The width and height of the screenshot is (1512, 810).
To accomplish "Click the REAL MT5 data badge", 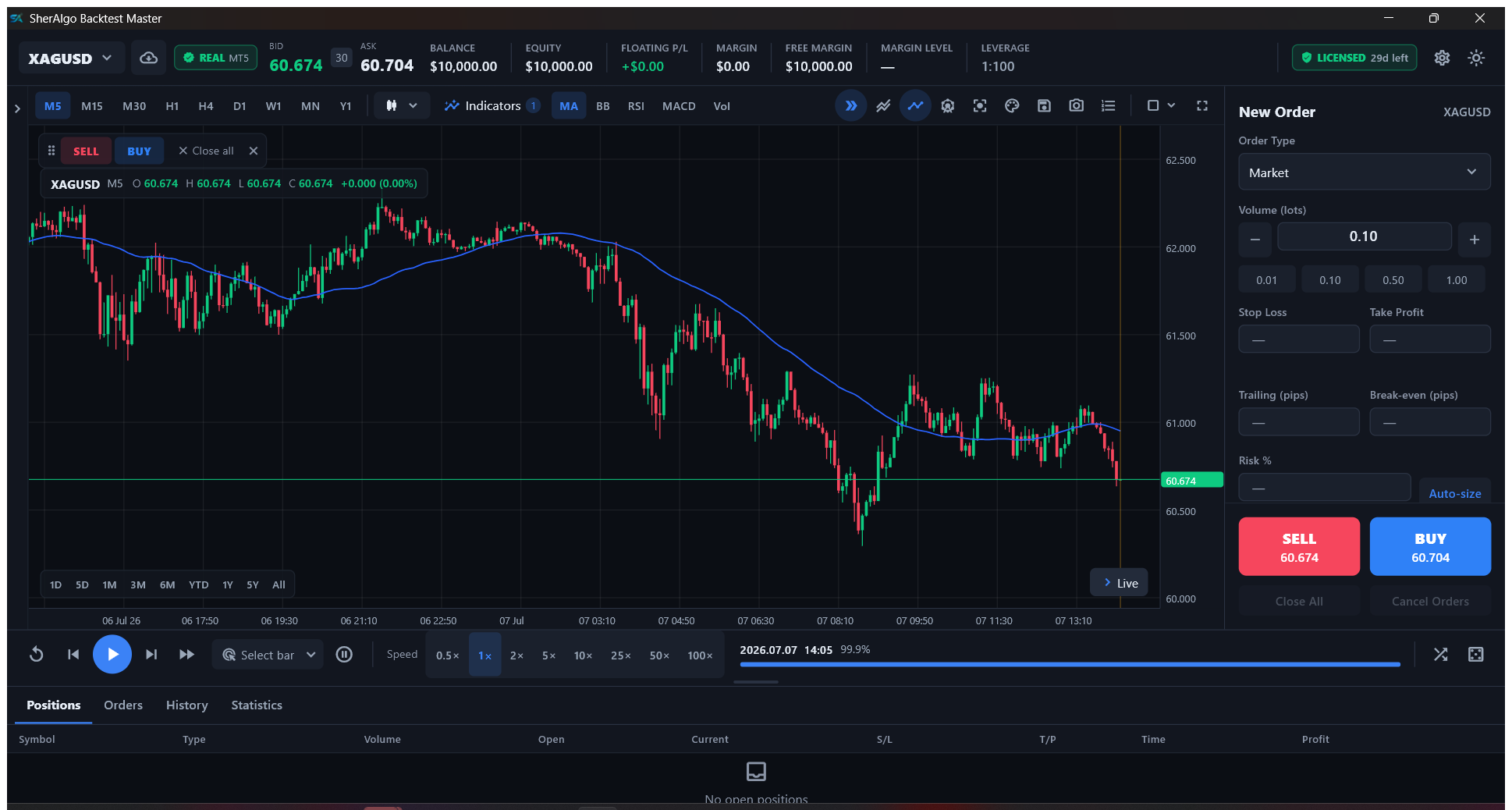I will tap(216, 58).
